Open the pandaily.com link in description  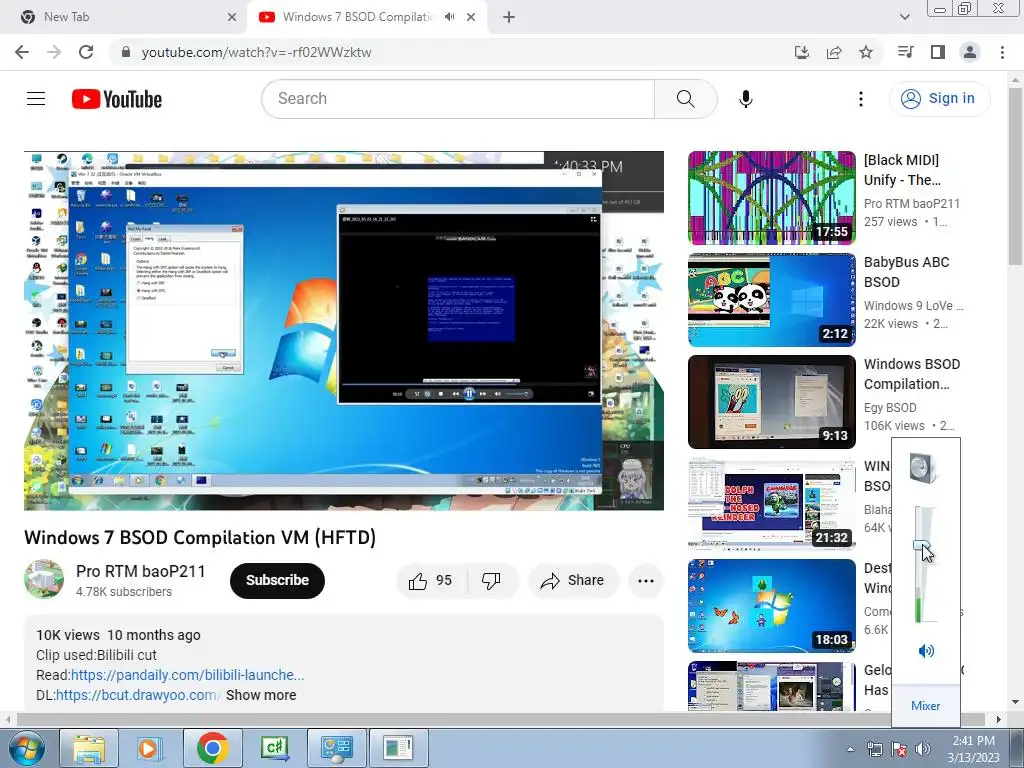click(x=187, y=675)
